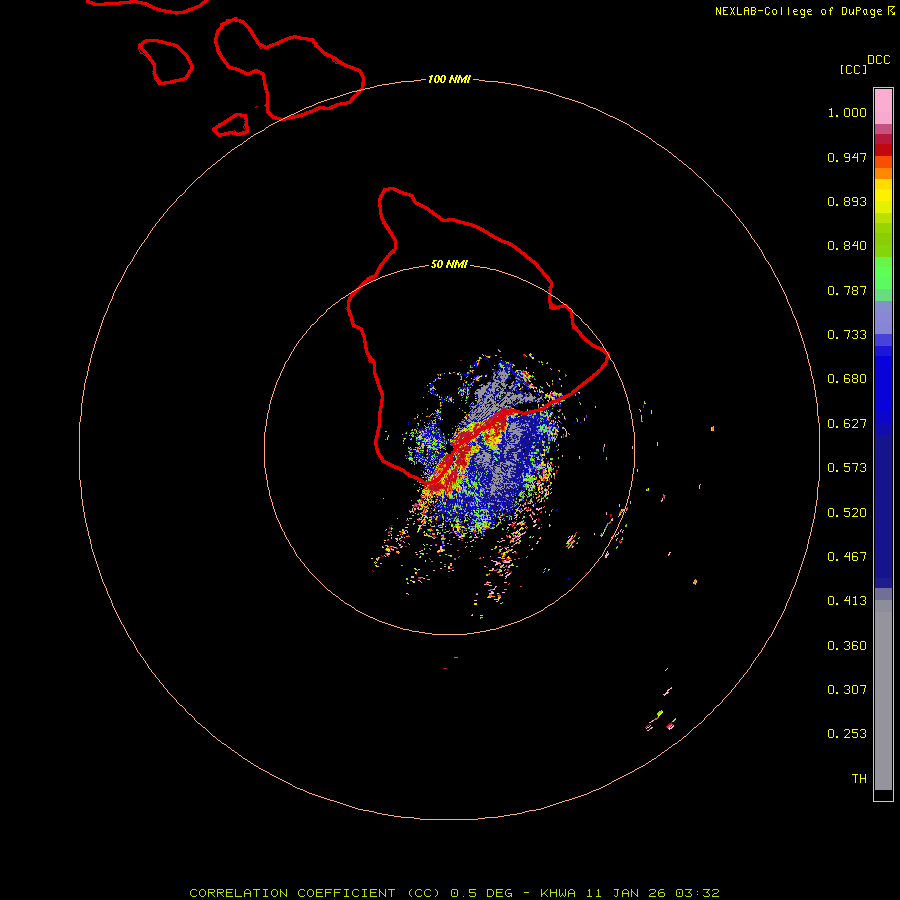Image resolution: width=900 pixels, height=900 pixels.
Task: Click the 0.627 scale value
Action: (847, 424)
